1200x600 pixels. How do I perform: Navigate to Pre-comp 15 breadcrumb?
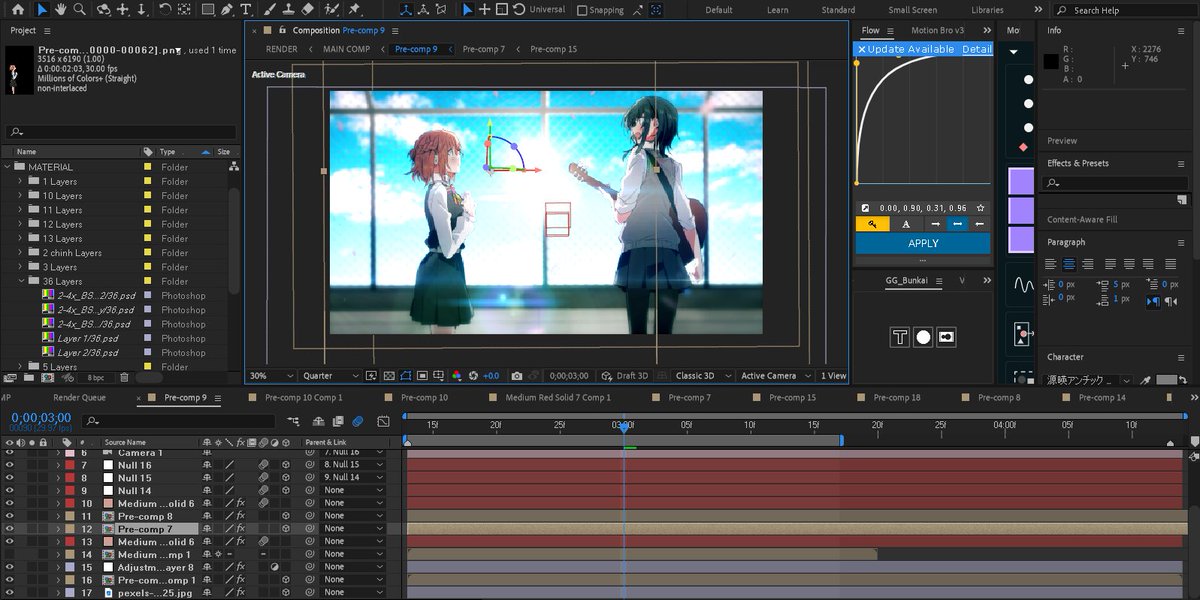[553, 49]
